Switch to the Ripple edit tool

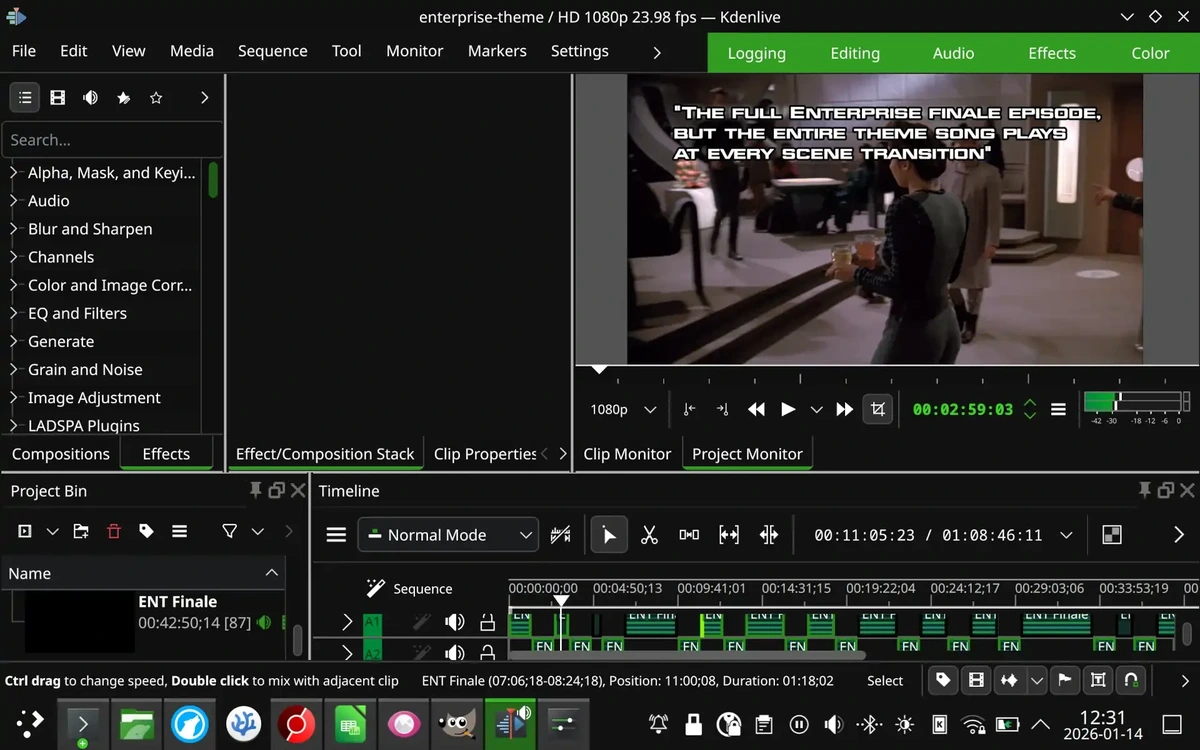tap(729, 534)
